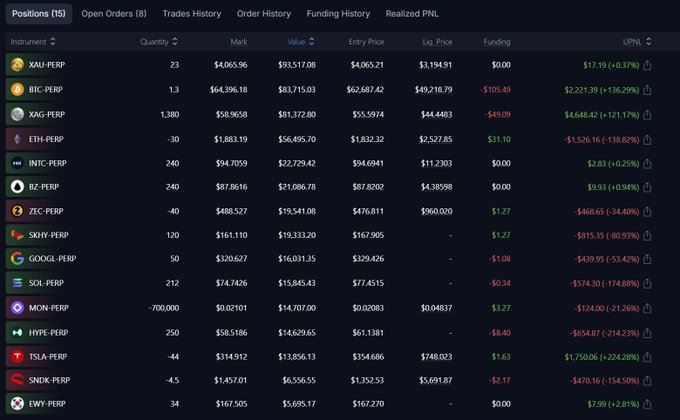Sort positions by Value column
This screenshot has height=420, width=680.
click(301, 42)
